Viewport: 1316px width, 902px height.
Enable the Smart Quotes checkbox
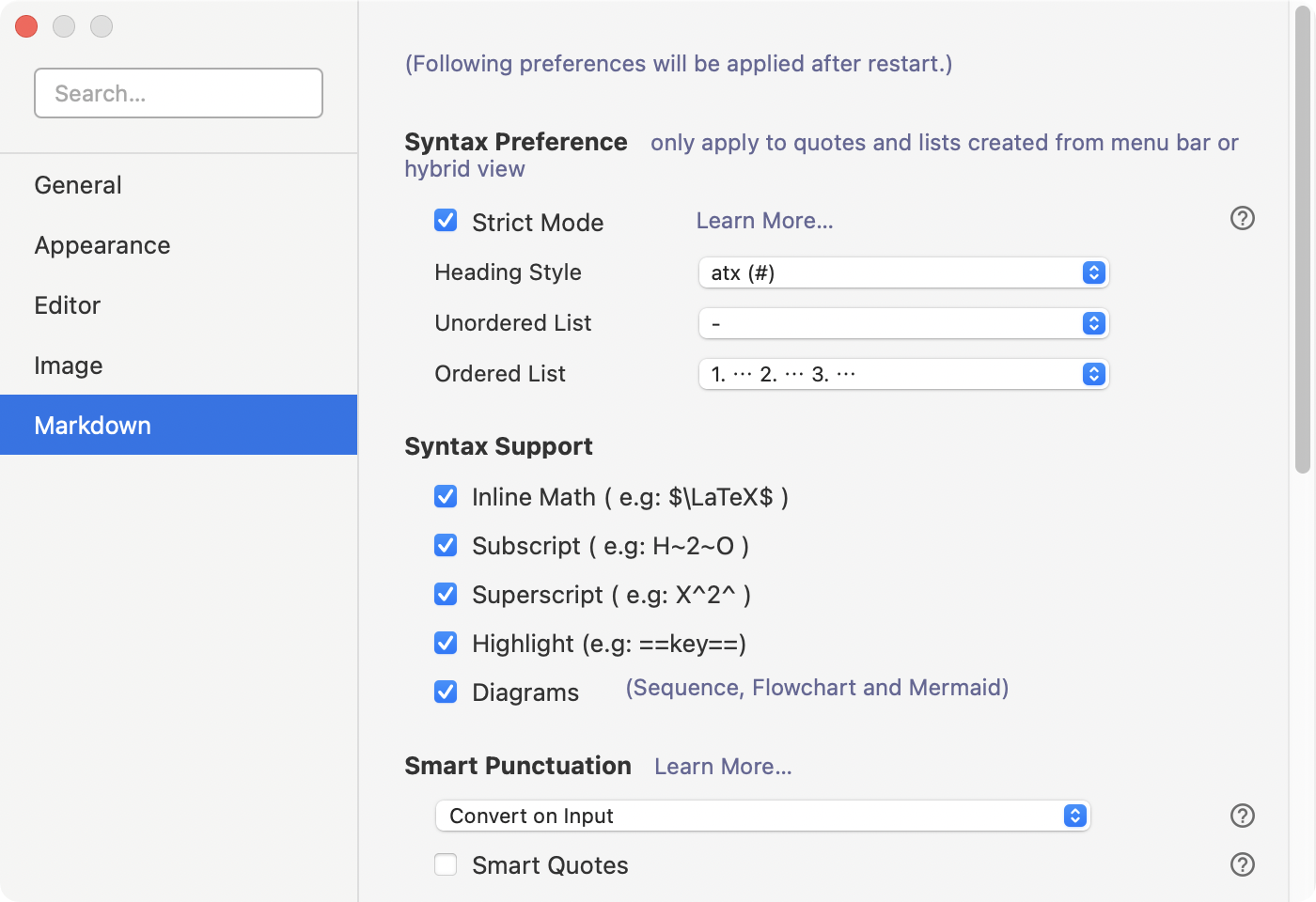click(446, 864)
